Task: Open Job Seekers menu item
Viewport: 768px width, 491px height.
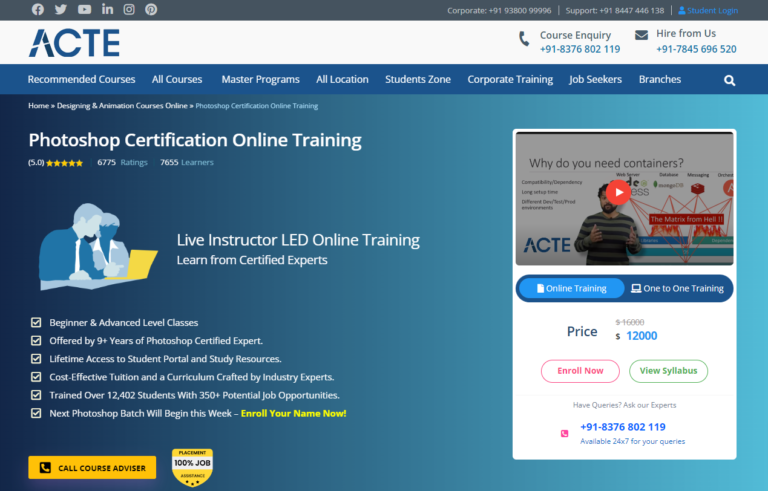Action: click(595, 79)
